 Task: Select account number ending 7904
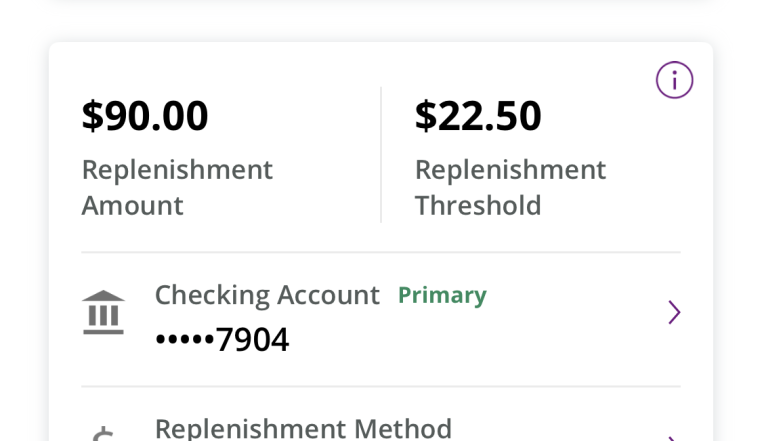click(x=222, y=339)
